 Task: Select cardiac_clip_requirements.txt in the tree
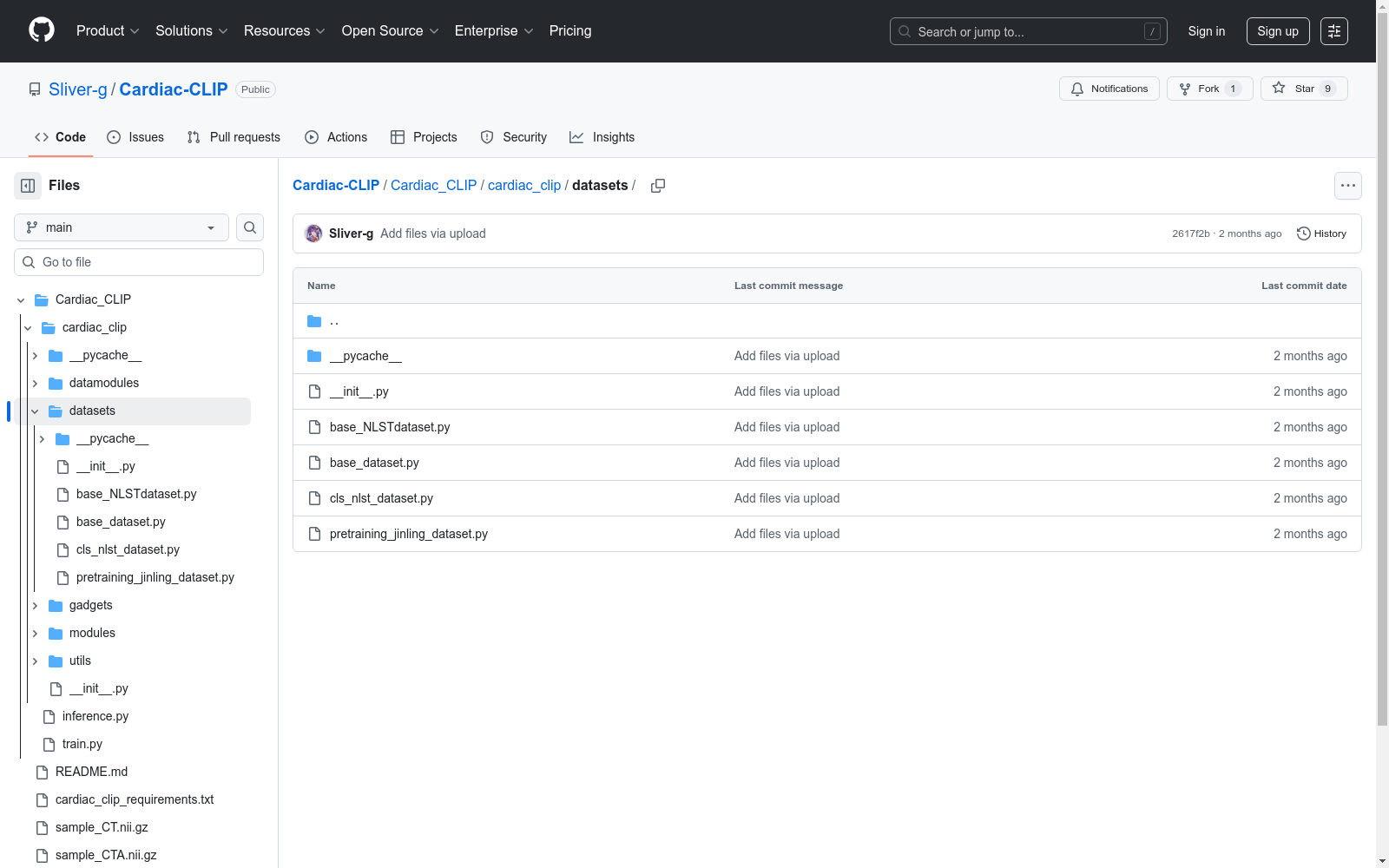tap(135, 799)
